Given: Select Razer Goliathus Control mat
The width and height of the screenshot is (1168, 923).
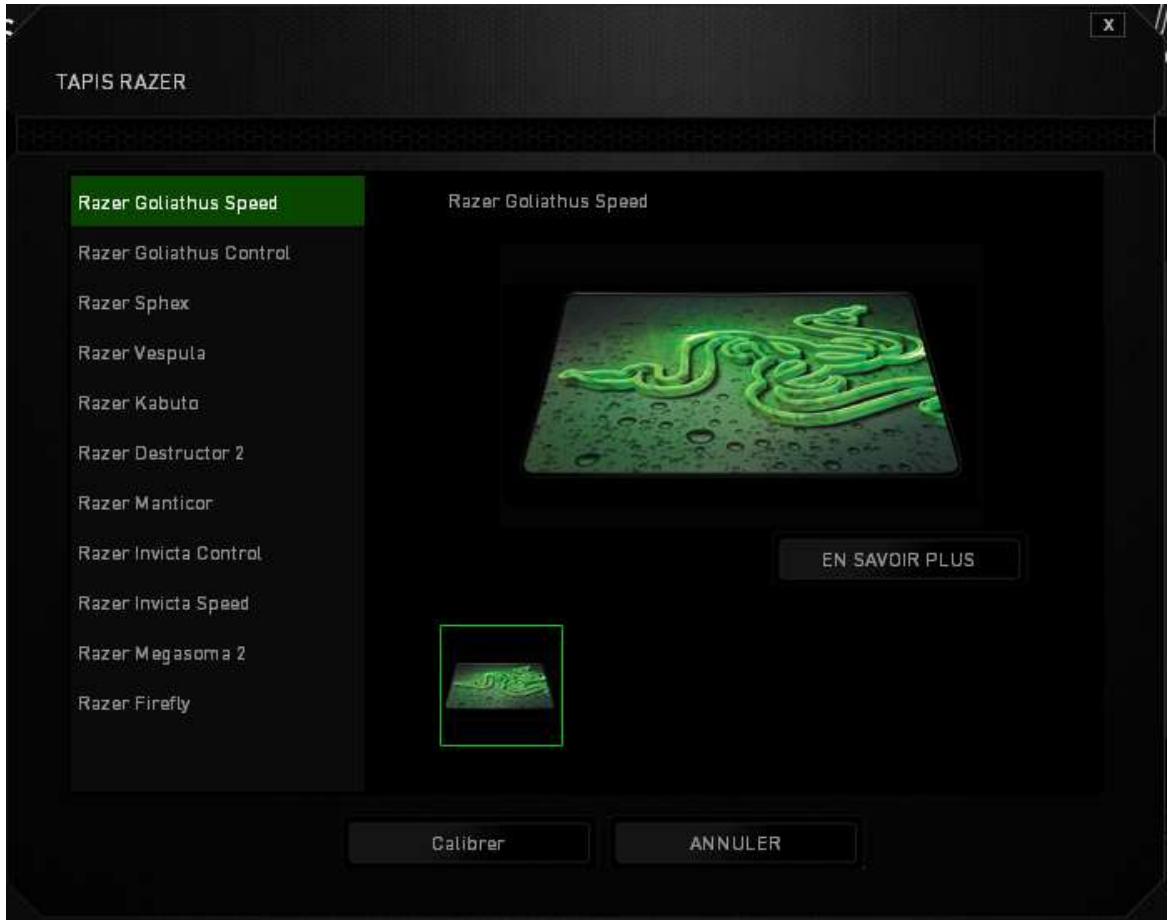Looking at the screenshot, I should tap(218, 253).
